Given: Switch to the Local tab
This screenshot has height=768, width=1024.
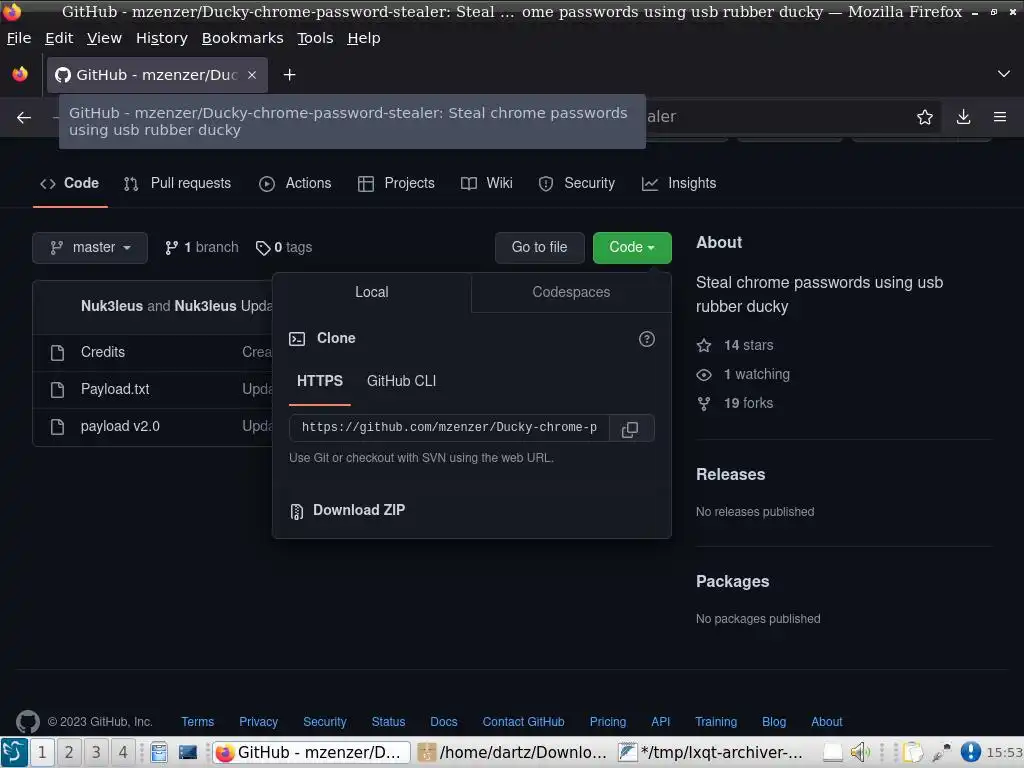Looking at the screenshot, I should [372, 292].
